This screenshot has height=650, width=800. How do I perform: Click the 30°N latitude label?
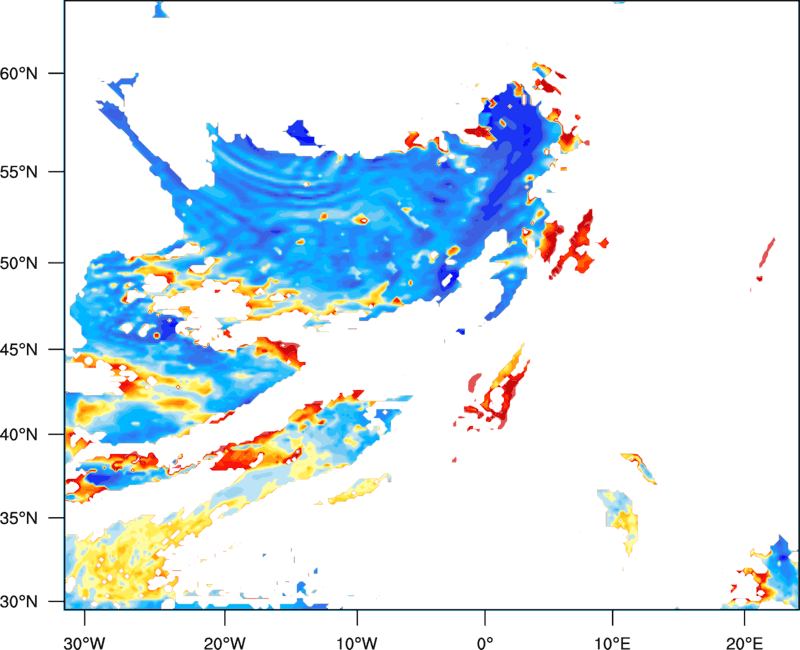(x=19, y=602)
